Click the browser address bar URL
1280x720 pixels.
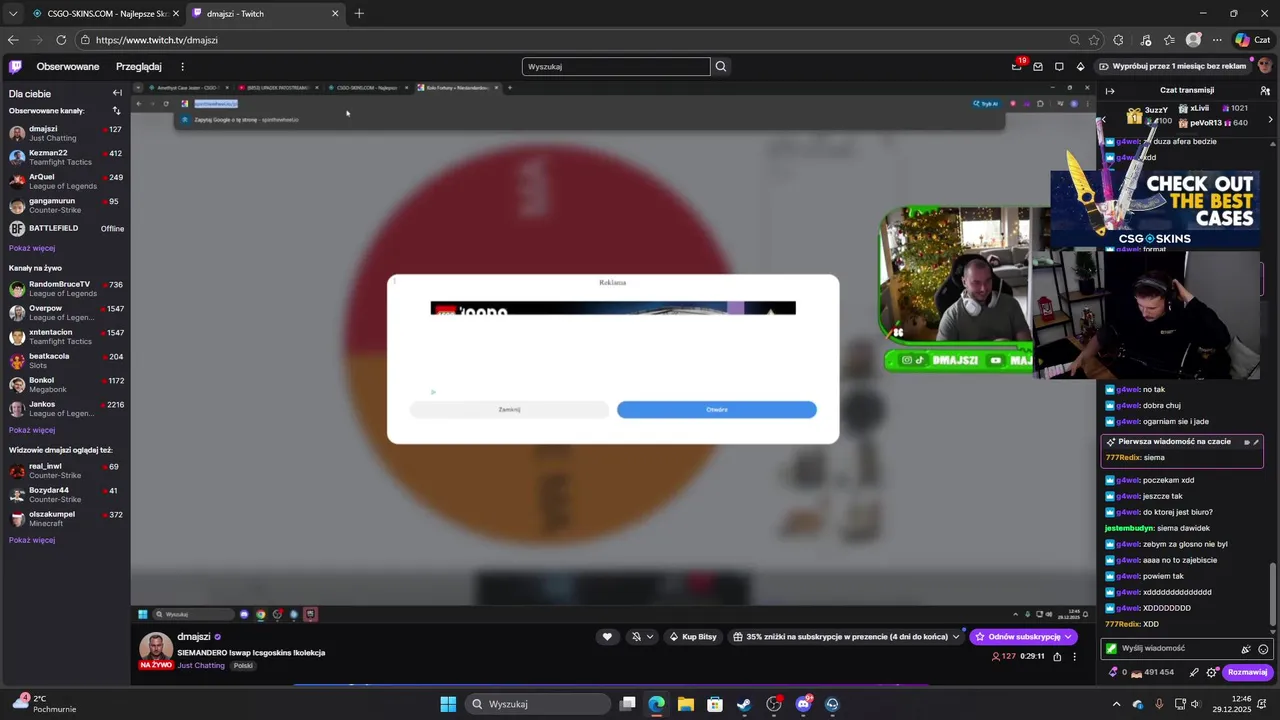(x=157, y=40)
